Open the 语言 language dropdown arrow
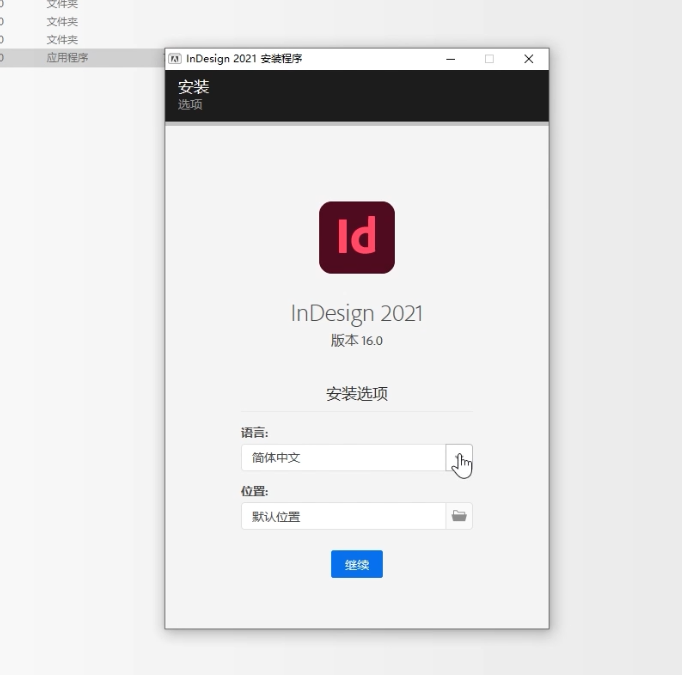The width and height of the screenshot is (682, 675). 459,458
